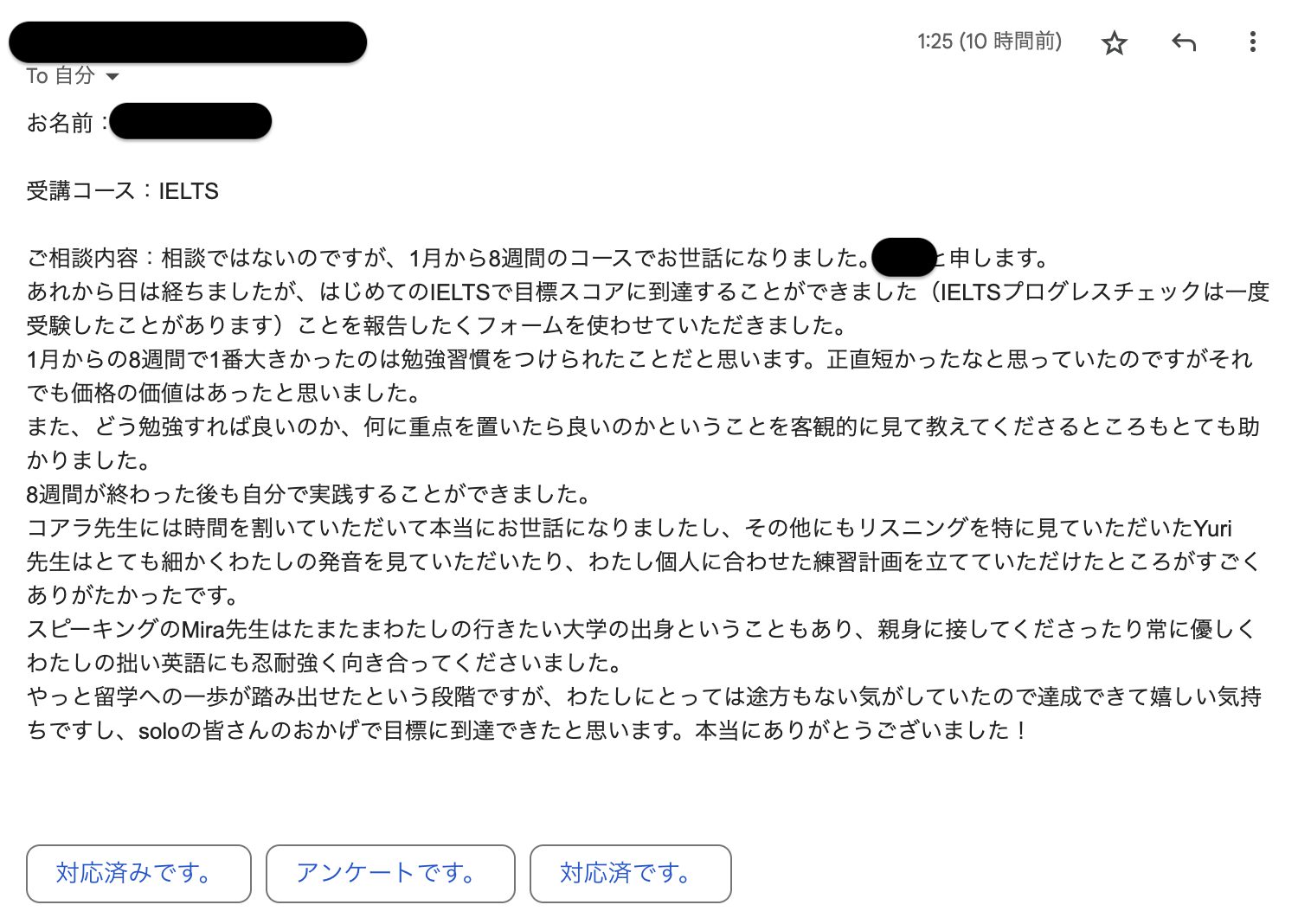
Task: Click the word solo in last line
Action: coord(158,731)
